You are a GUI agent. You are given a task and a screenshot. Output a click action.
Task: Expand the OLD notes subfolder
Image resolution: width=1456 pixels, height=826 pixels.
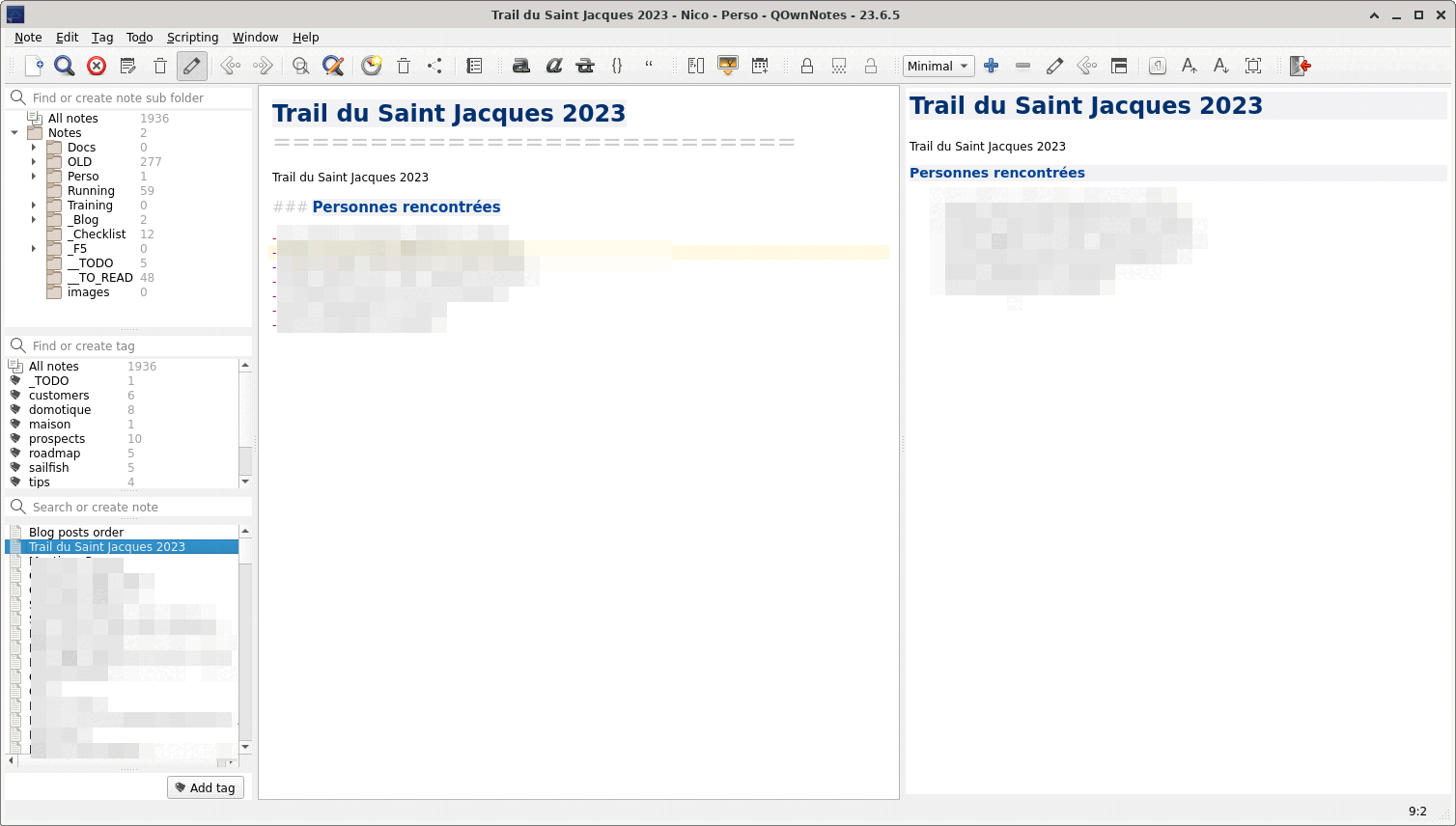(34, 162)
